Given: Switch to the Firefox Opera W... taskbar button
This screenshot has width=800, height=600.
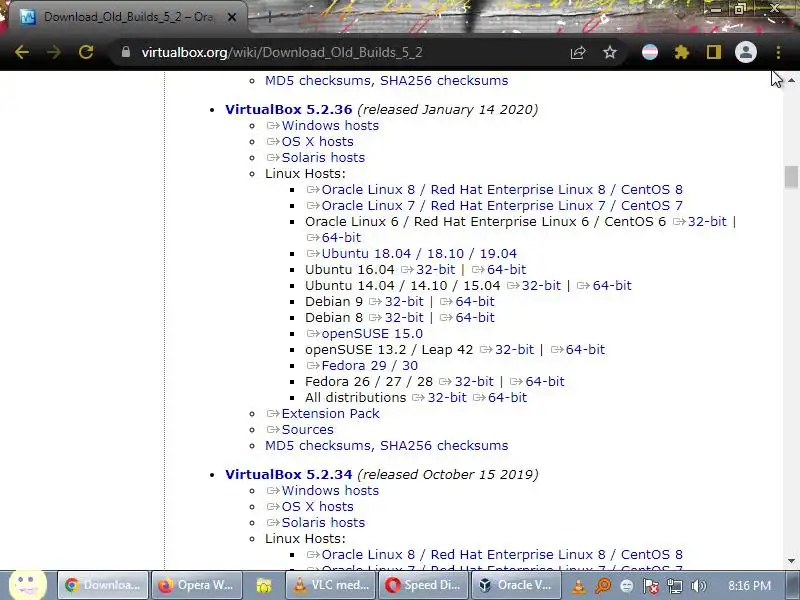Looking at the screenshot, I should 195,585.
